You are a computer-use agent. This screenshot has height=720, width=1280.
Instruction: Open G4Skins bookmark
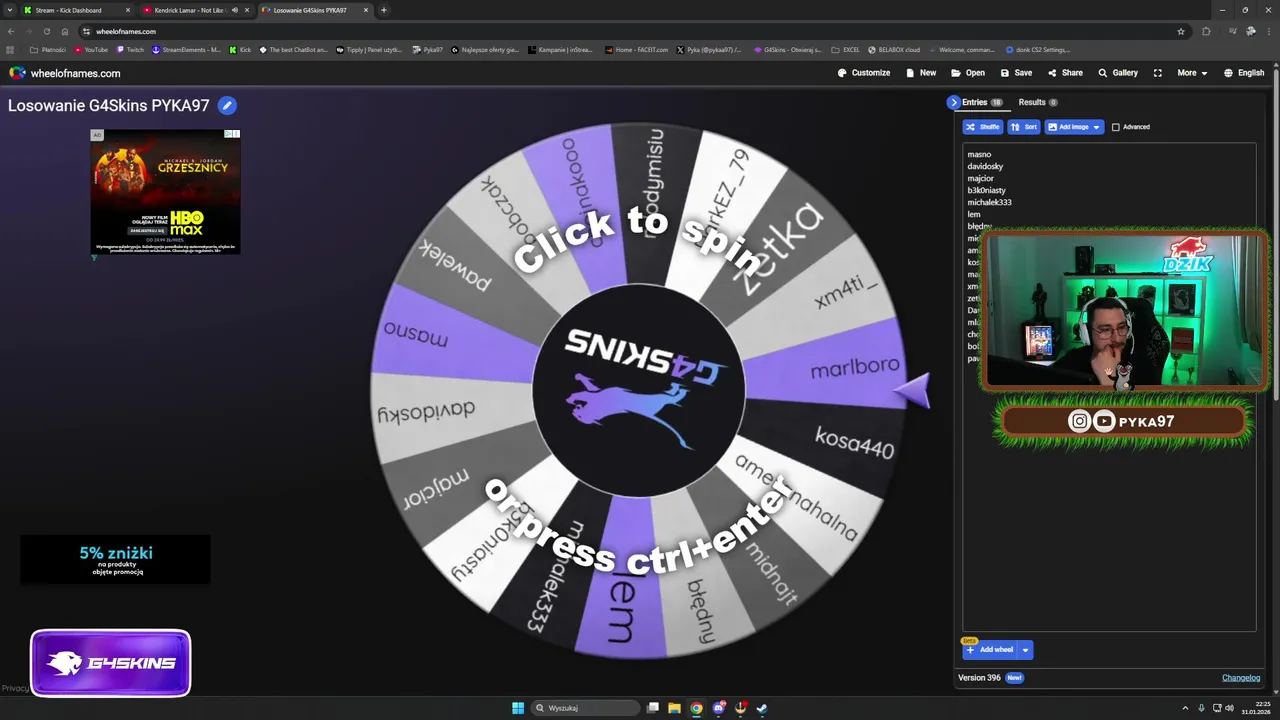coord(788,49)
